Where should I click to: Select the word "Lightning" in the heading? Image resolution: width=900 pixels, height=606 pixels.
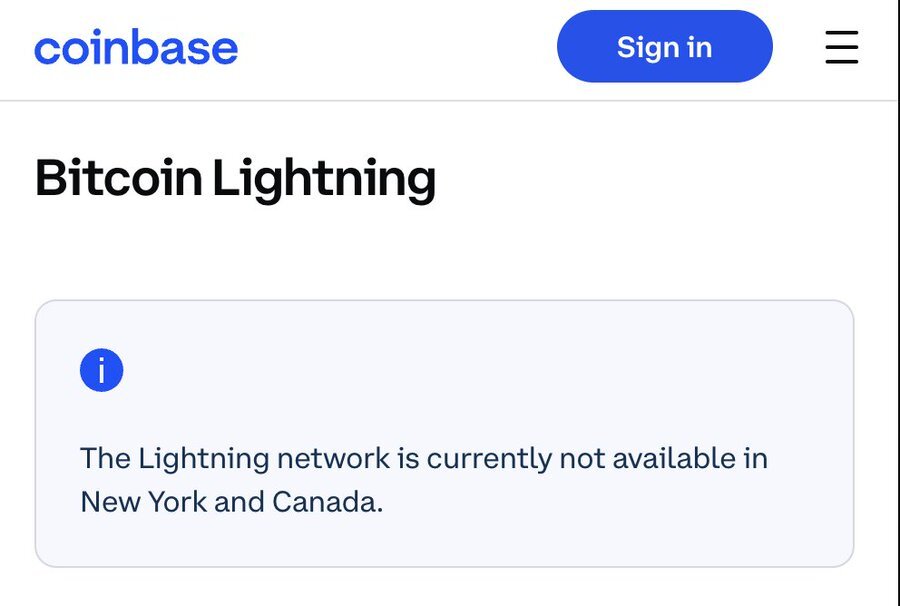pyautogui.click(x=324, y=180)
